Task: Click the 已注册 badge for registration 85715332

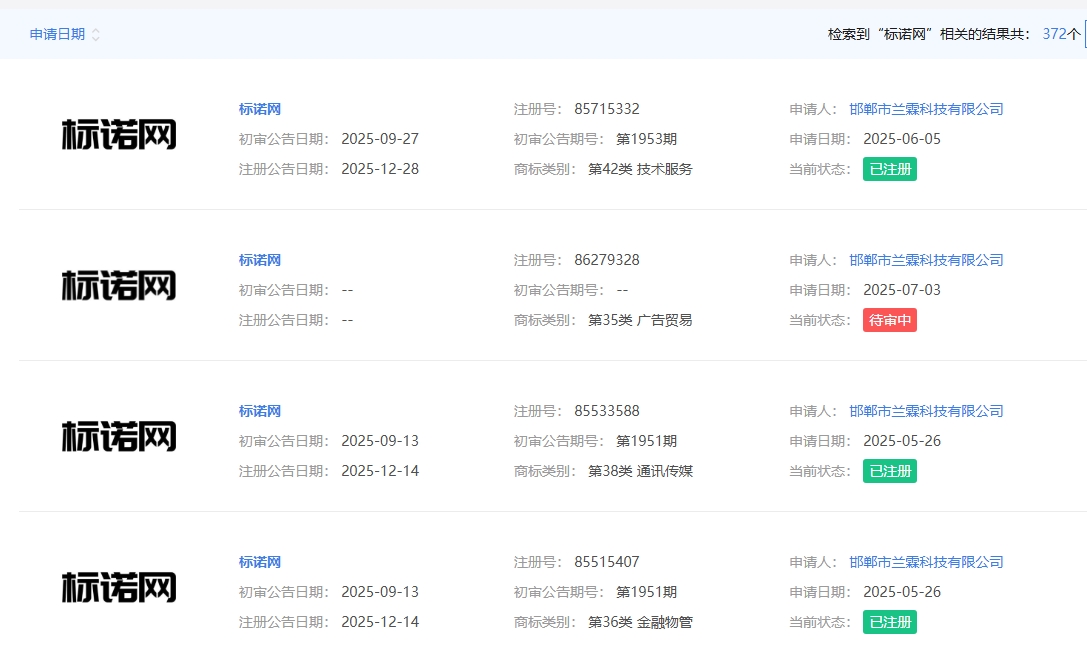Action: pyautogui.click(x=889, y=169)
